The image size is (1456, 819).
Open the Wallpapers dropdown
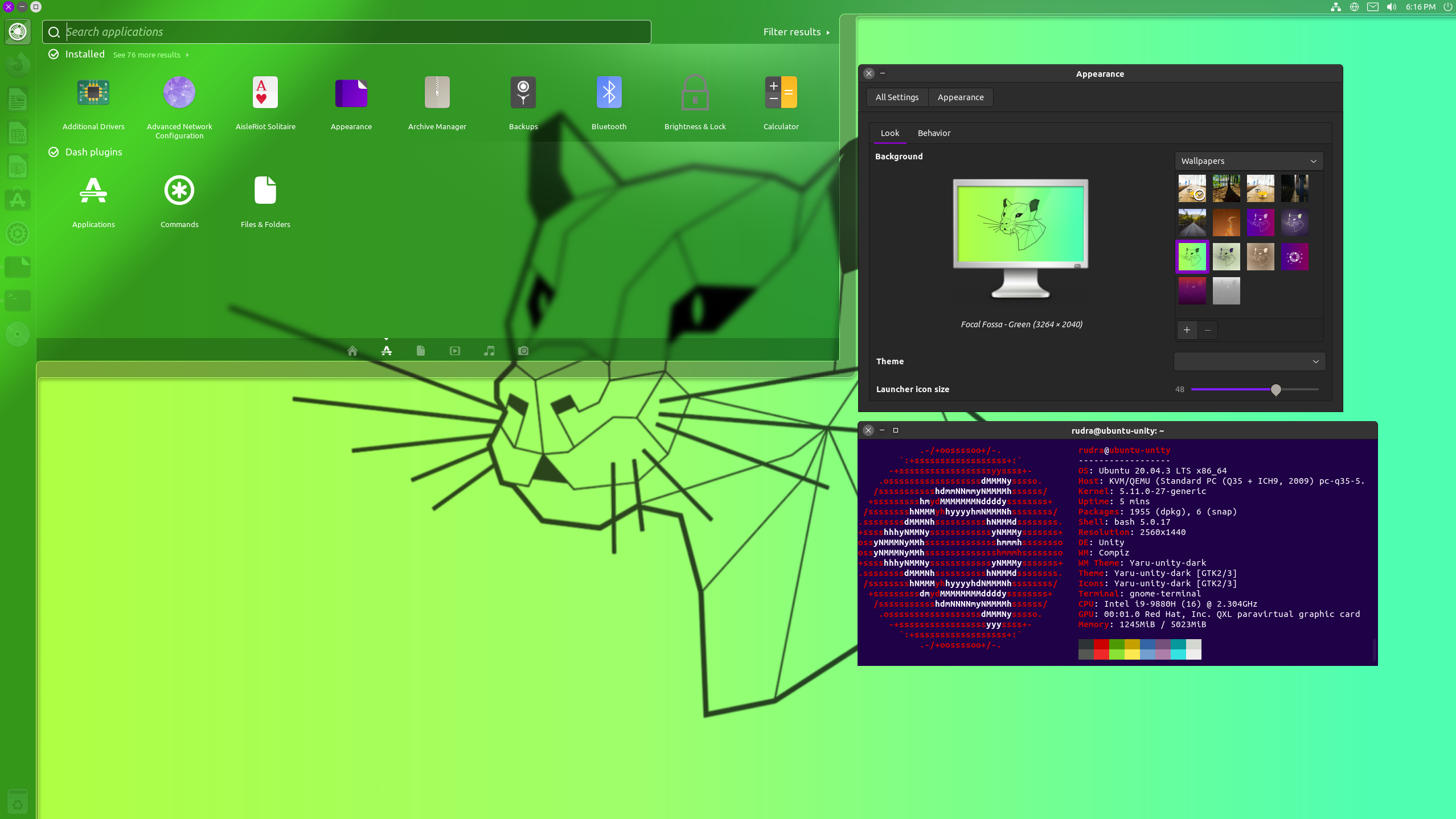[x=1249, y=161]
